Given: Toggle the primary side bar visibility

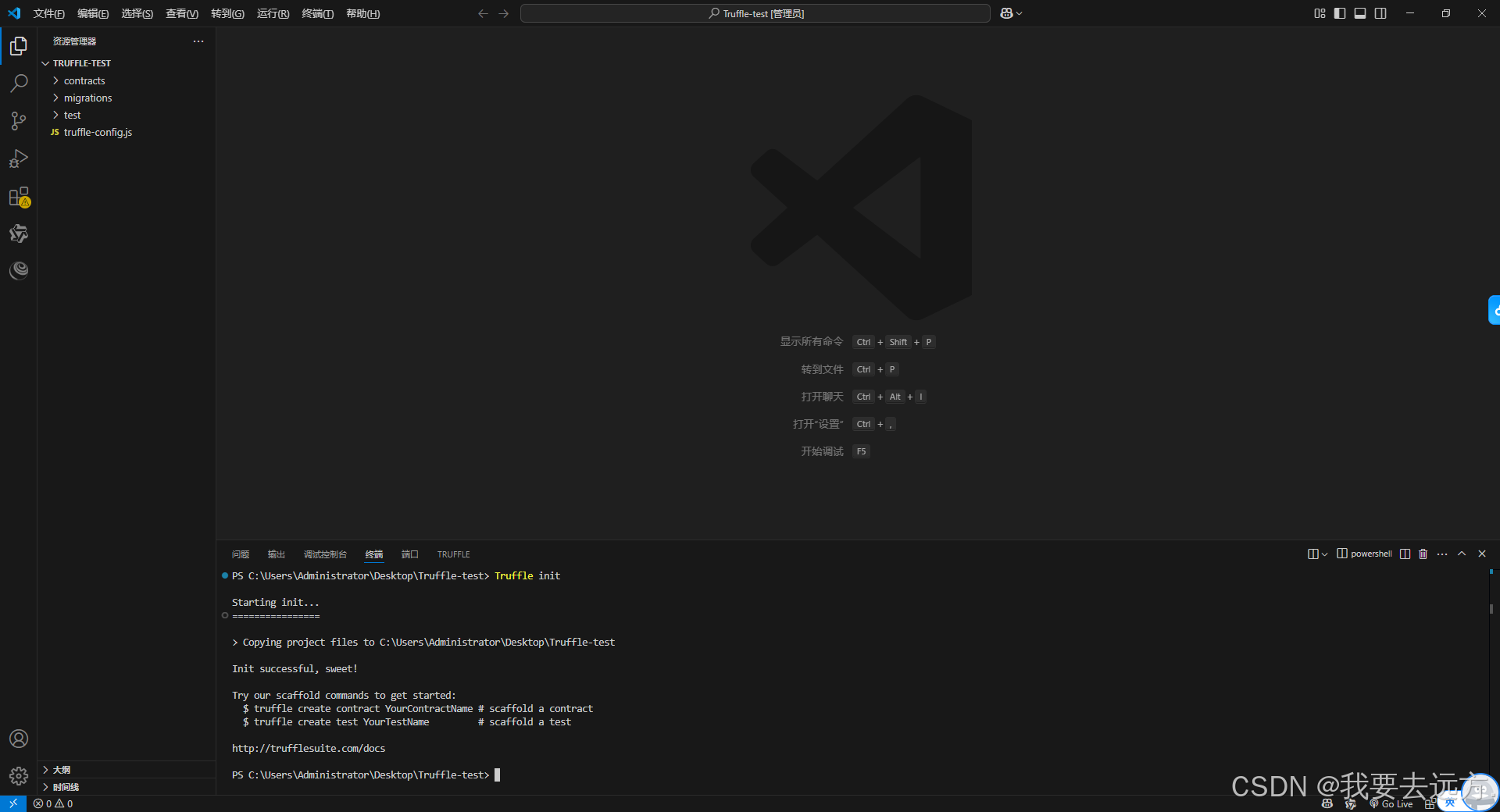Looking at the screenshot, I should (x=1340, y=13).
